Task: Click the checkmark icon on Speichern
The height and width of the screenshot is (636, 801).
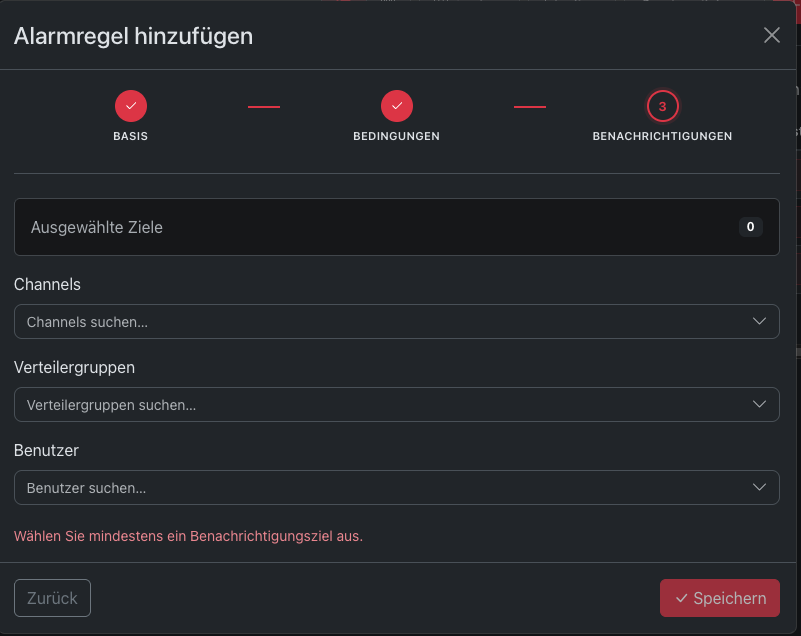Action: (681, 598)
